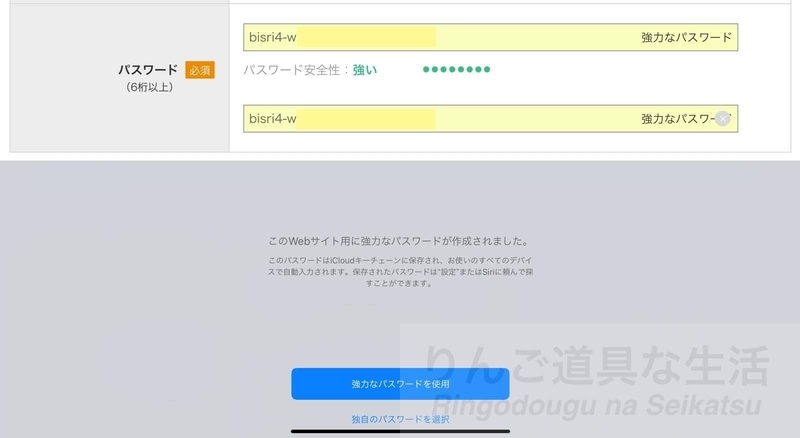
Task: Click the パスワード安全性 strength text 強い
Action: tap(365, 70)
